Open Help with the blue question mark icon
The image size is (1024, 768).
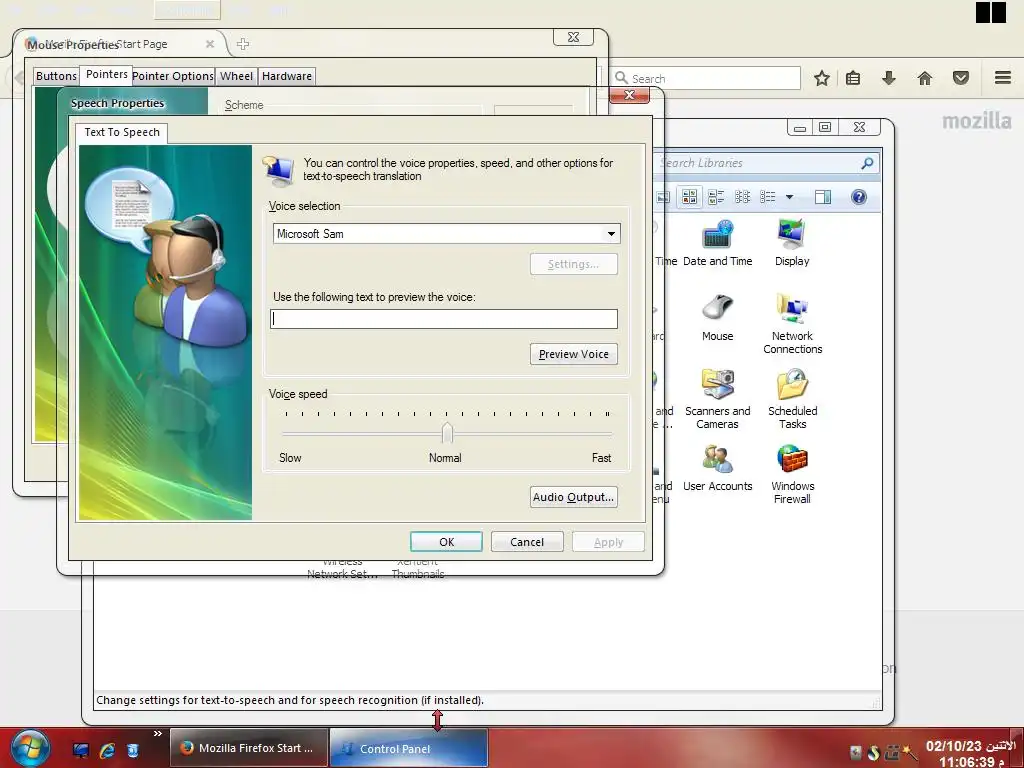click(x=859, y=197)
